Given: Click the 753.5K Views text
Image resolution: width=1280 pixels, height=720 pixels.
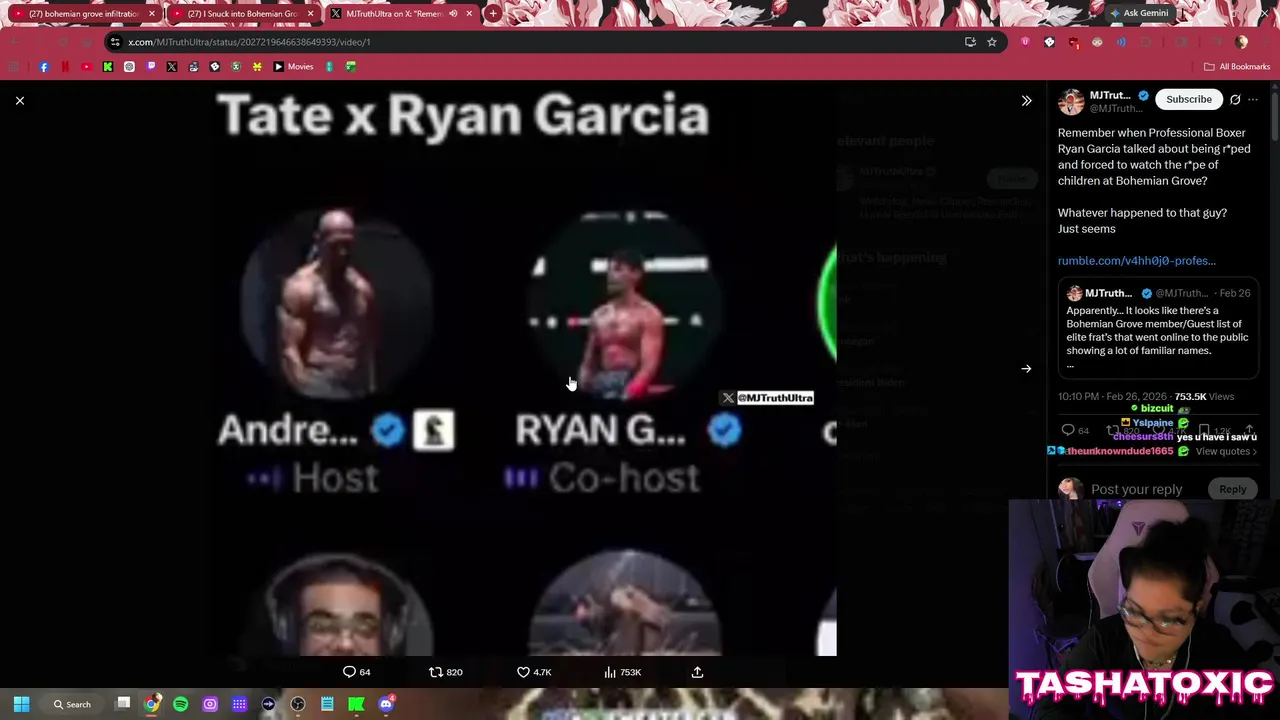Looking at the screenshot, I should click(1204, 397).
